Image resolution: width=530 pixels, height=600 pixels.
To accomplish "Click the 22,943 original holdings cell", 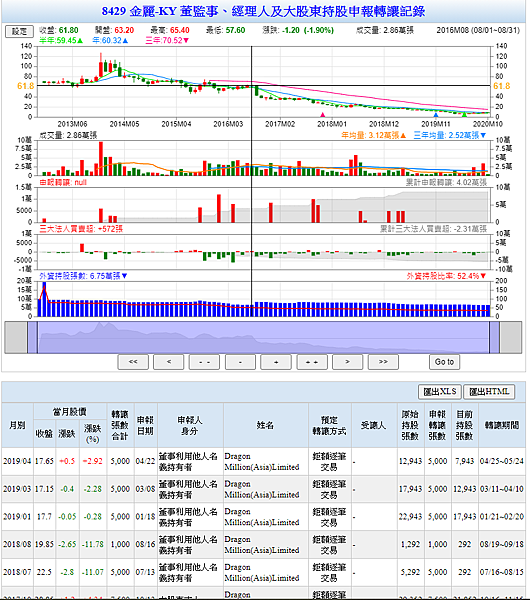I will [410, 517].
